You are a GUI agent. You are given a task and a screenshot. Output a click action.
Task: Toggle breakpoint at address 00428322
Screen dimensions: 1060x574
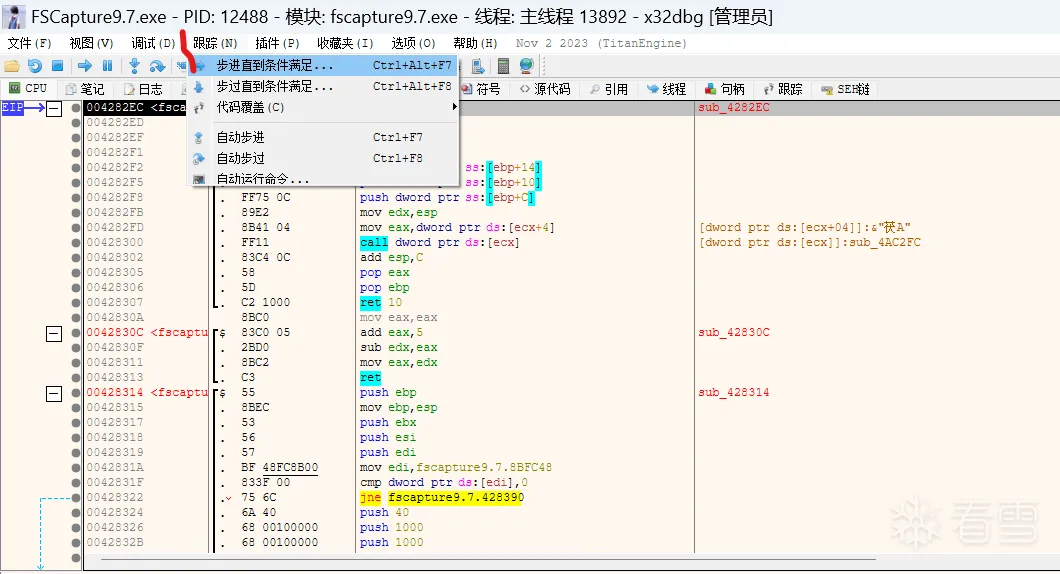tap(76, 497)
